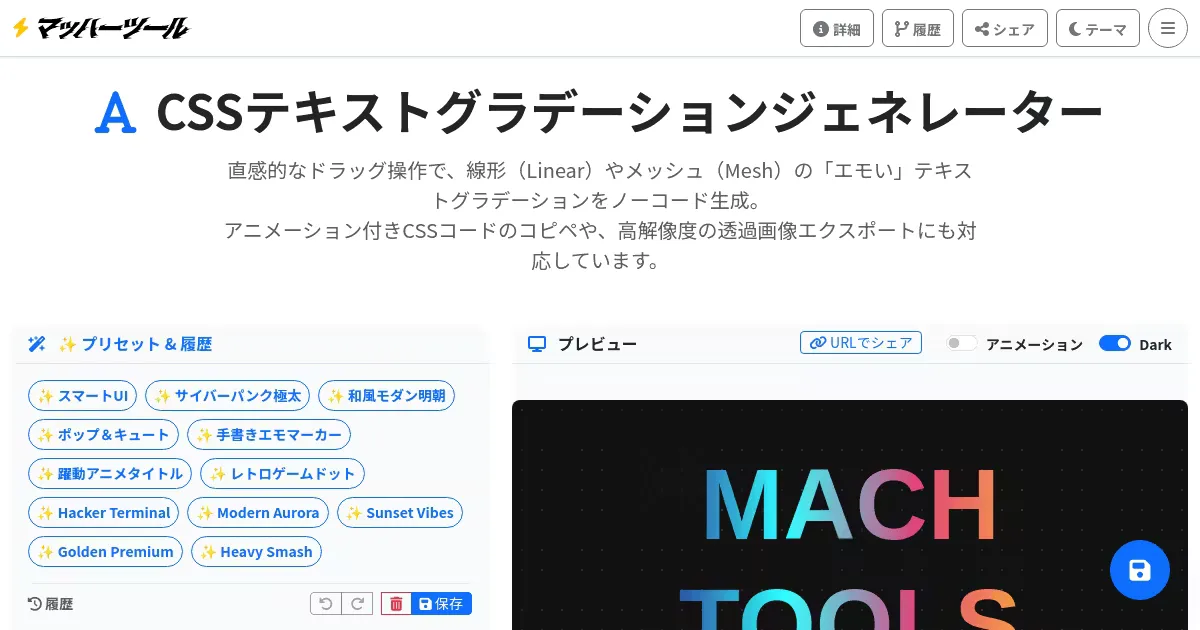
Task: Toggle the アニメーション switch on
Action: pyautogui.click(x=962, y=343)
